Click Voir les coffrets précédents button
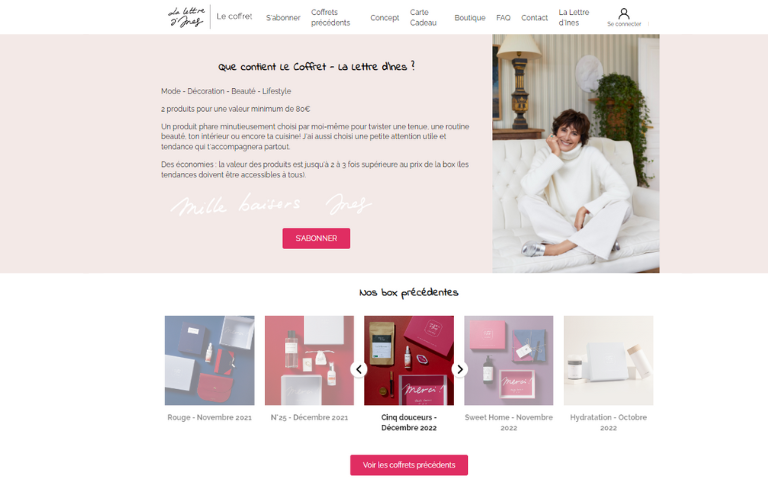 (409, 465)
